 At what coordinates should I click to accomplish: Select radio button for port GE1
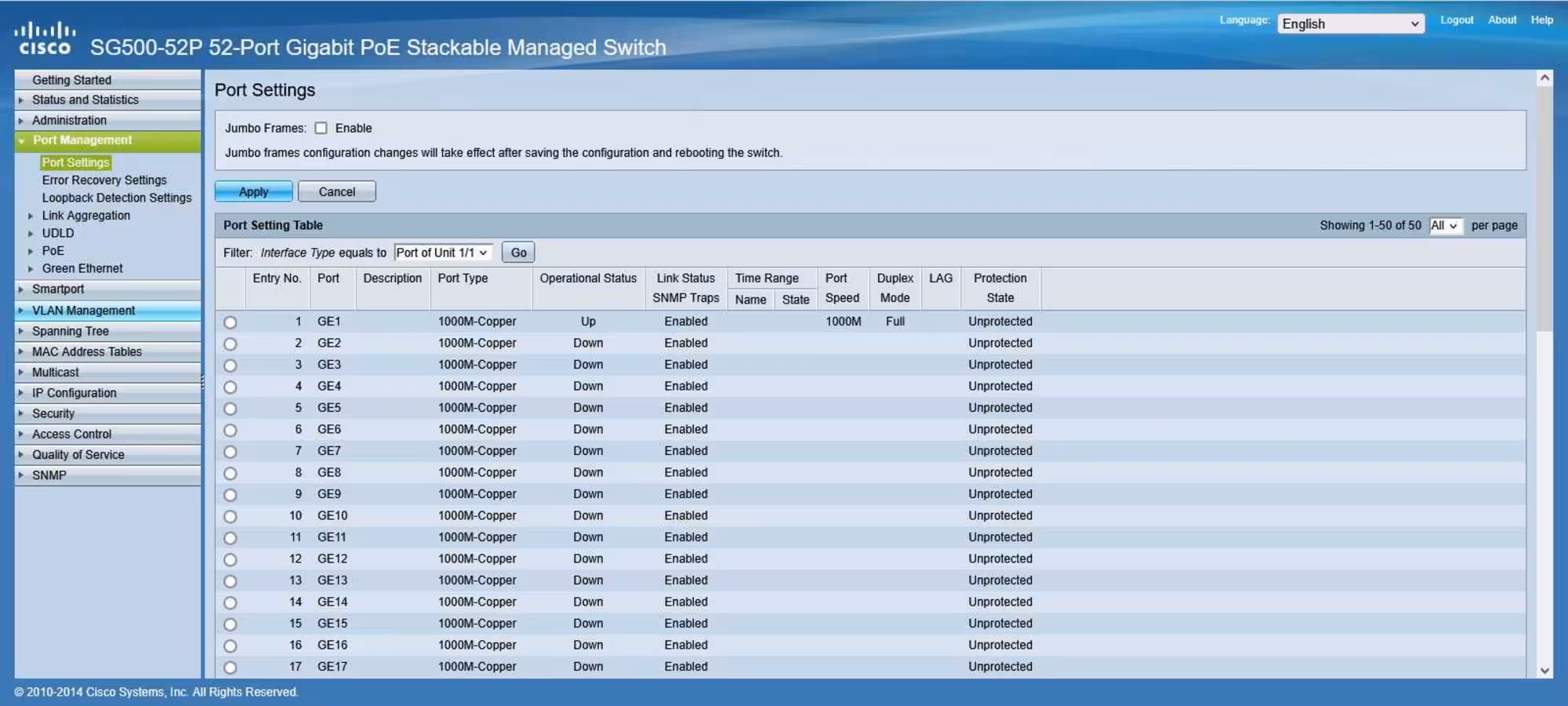pyautogui.click(x=230, y=322)
